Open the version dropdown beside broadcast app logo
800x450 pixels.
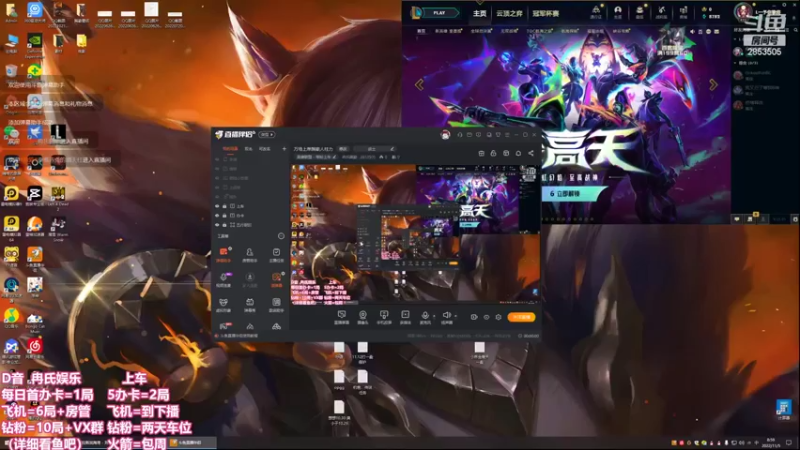pos(267,135)
